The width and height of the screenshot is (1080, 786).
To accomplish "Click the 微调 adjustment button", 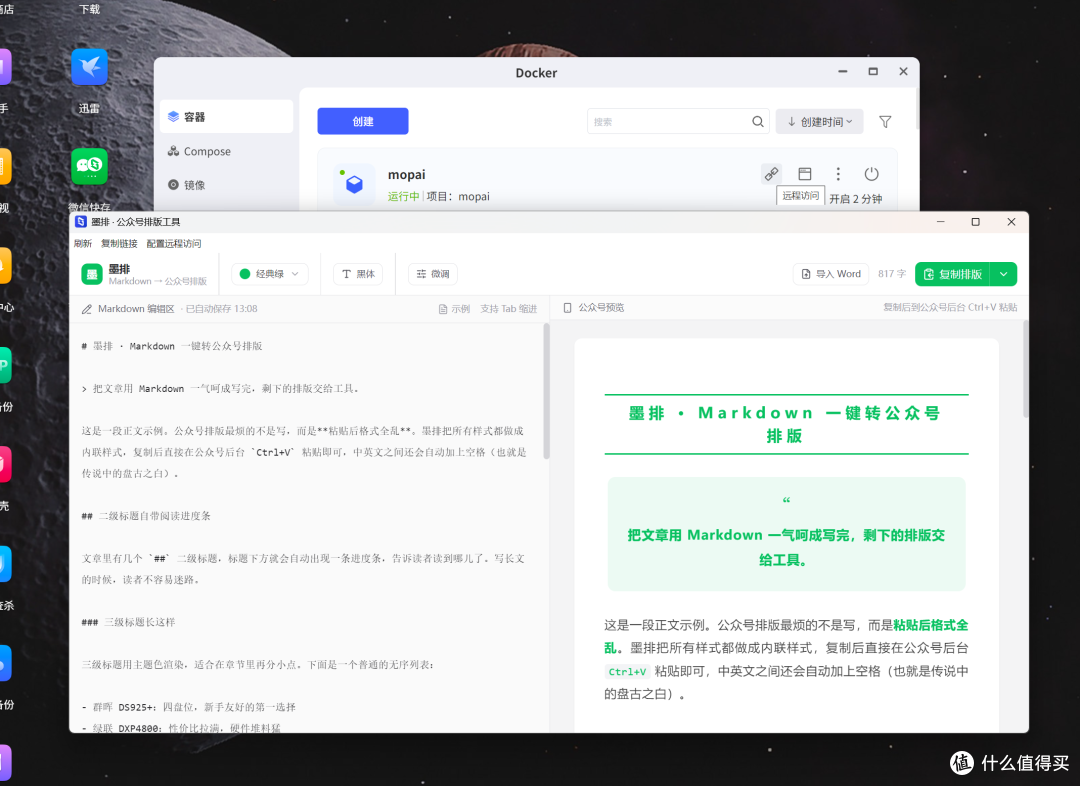I will pos(433,273).
